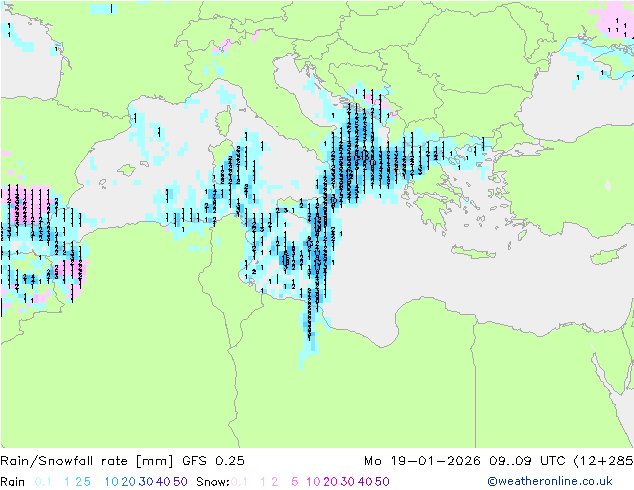Pick the snow legend value 5

point(295,482)
